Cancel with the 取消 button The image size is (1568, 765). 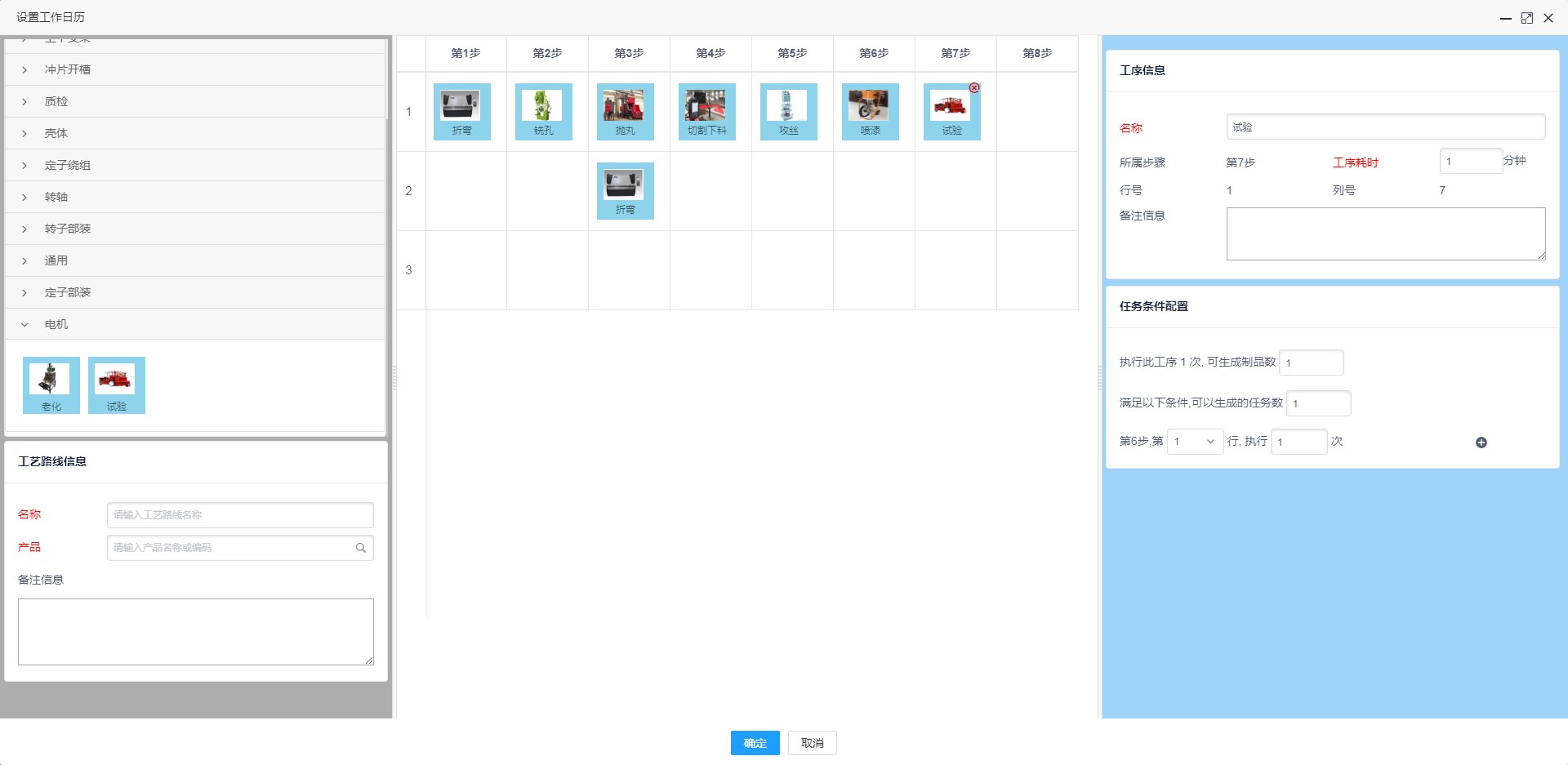(x=812, y=743)
